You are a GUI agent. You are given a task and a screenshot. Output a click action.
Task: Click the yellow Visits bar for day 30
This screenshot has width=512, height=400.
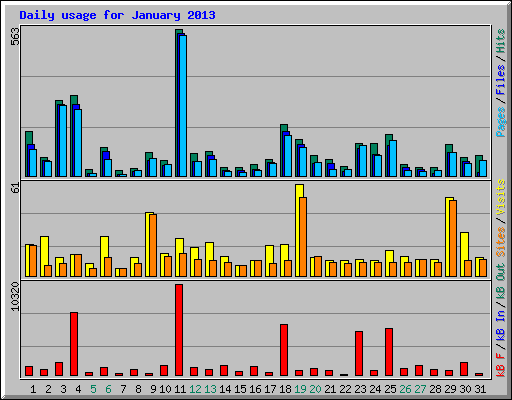[464, 254]
